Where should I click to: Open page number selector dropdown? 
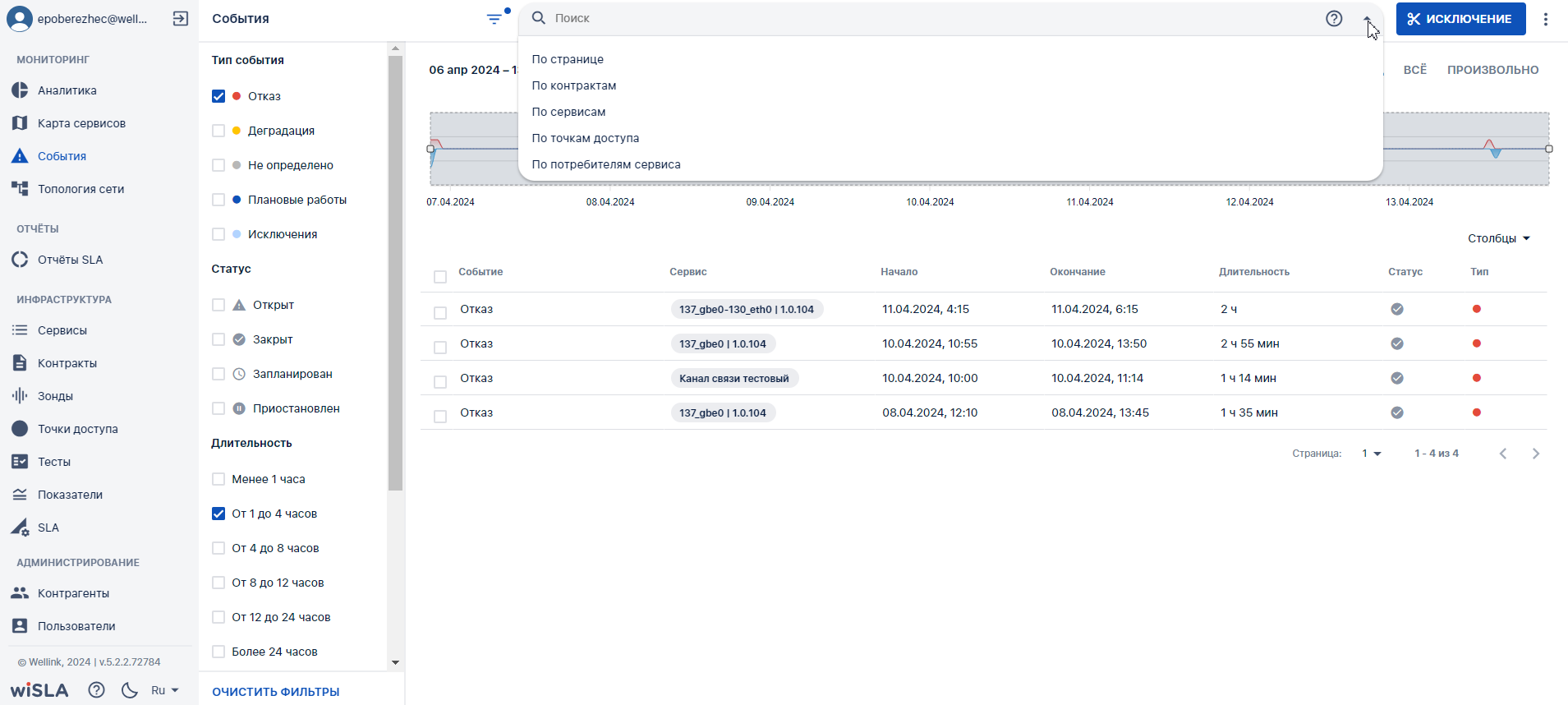click(1372, 454)
